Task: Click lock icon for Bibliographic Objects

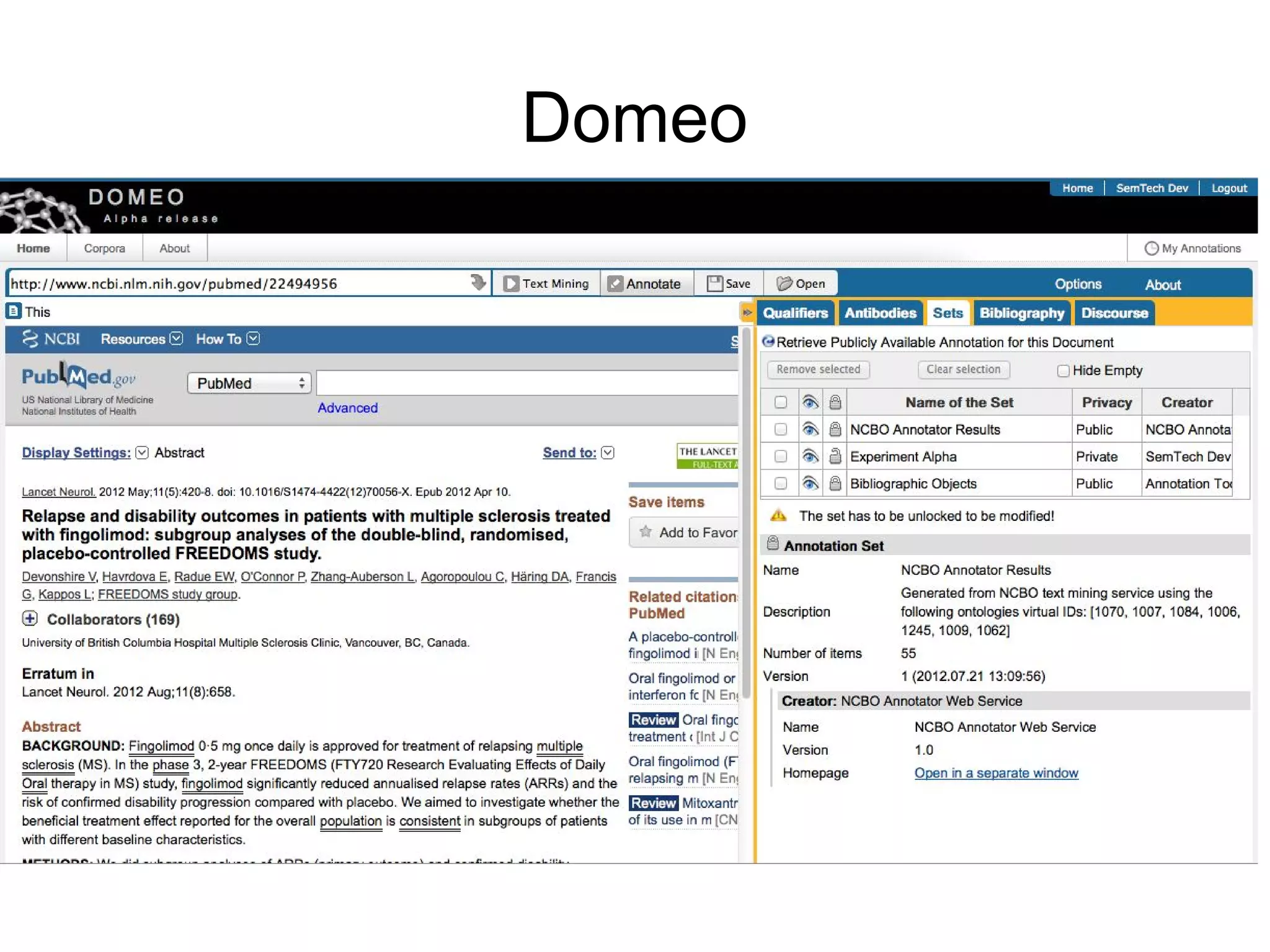Action: tap(835, 483)
